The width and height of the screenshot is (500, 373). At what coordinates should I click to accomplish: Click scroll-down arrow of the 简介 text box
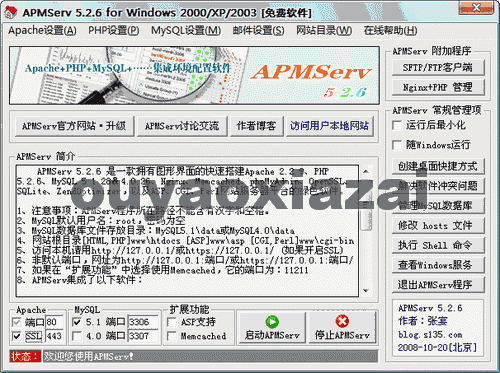[x=366, y=291]
